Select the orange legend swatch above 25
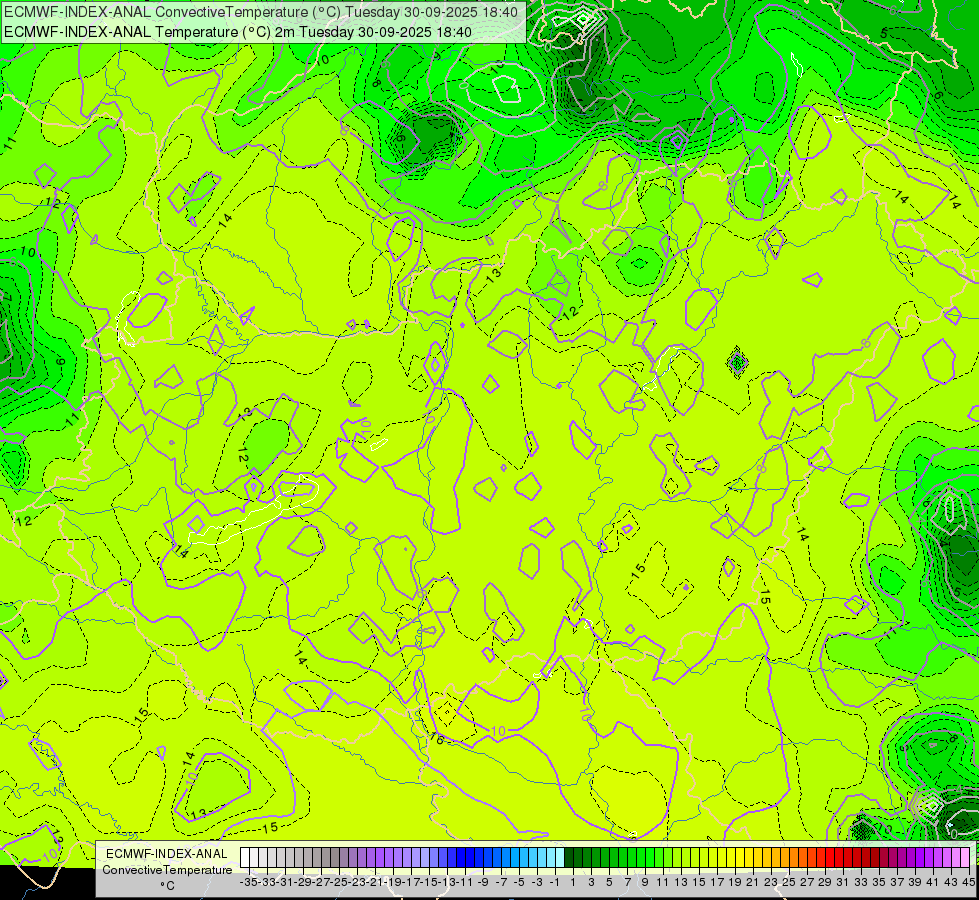The image size is (979, 900). (x=785, y=858)
